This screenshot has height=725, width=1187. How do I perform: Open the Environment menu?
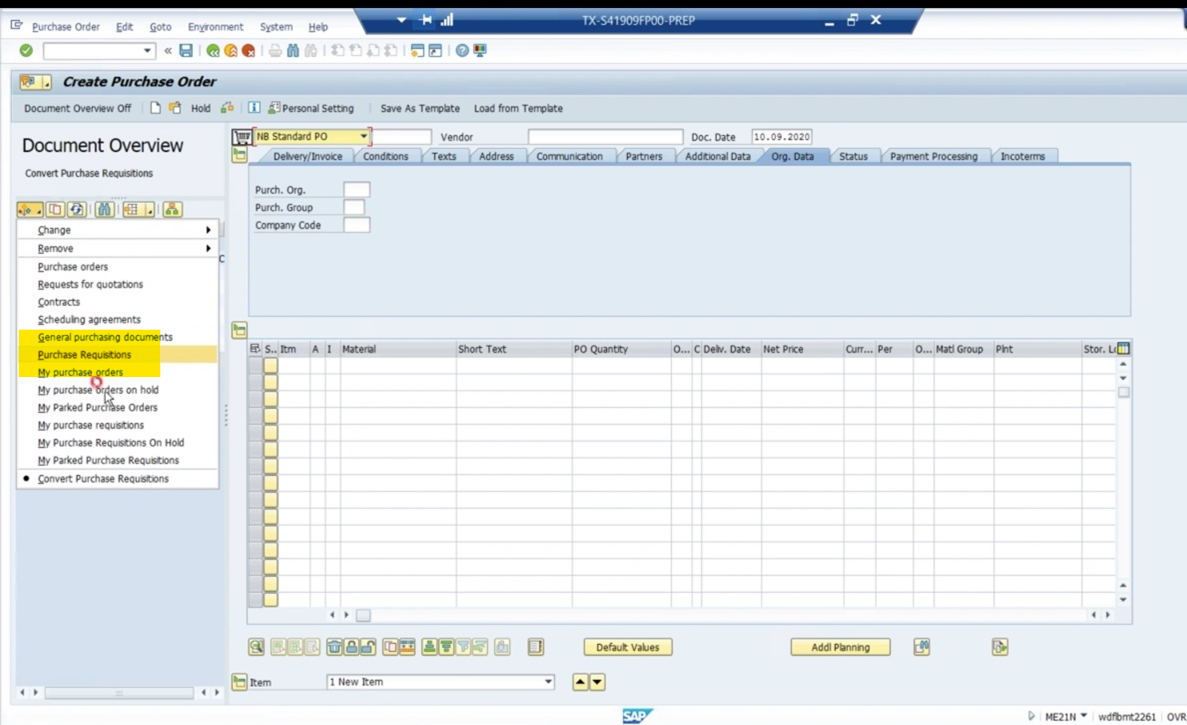pyautogui.click(x=216, y=26)
